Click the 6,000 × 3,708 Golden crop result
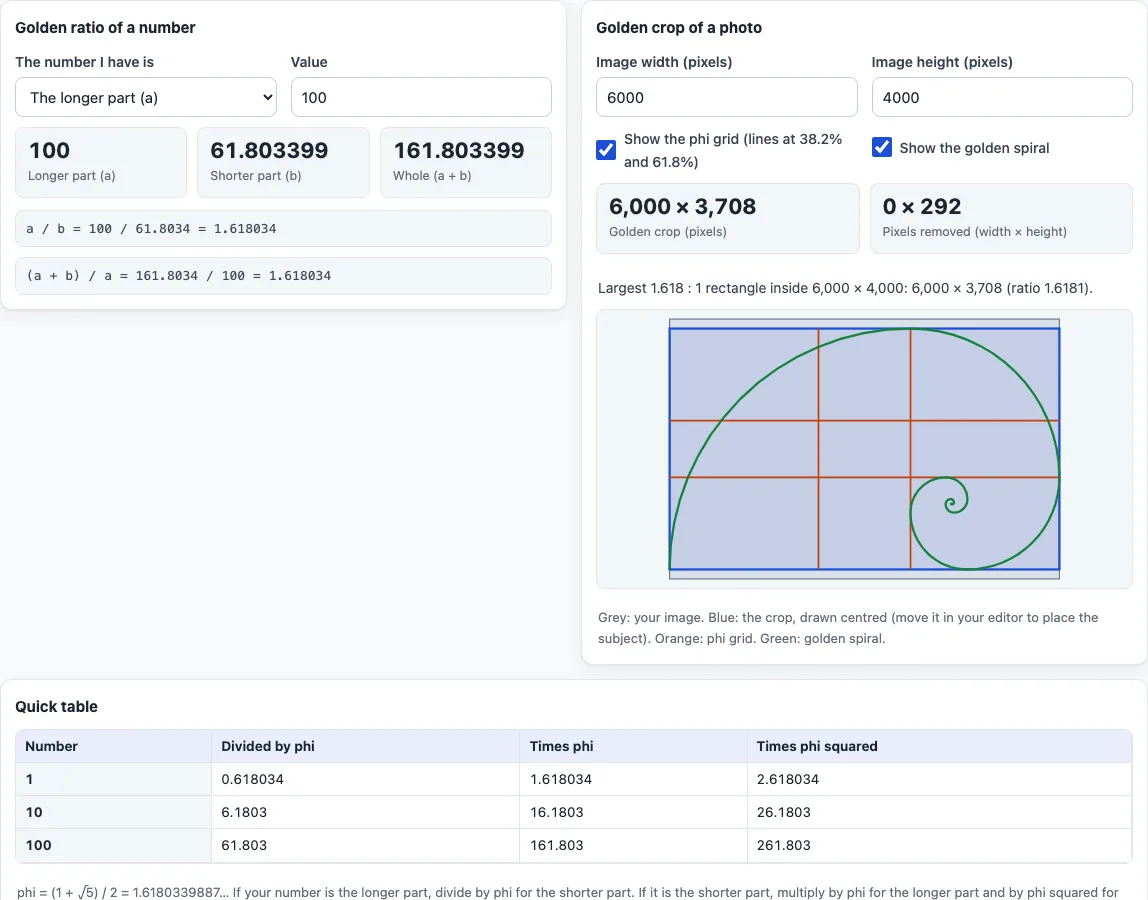The image size is (1148, 900). (x=728, y=218)
